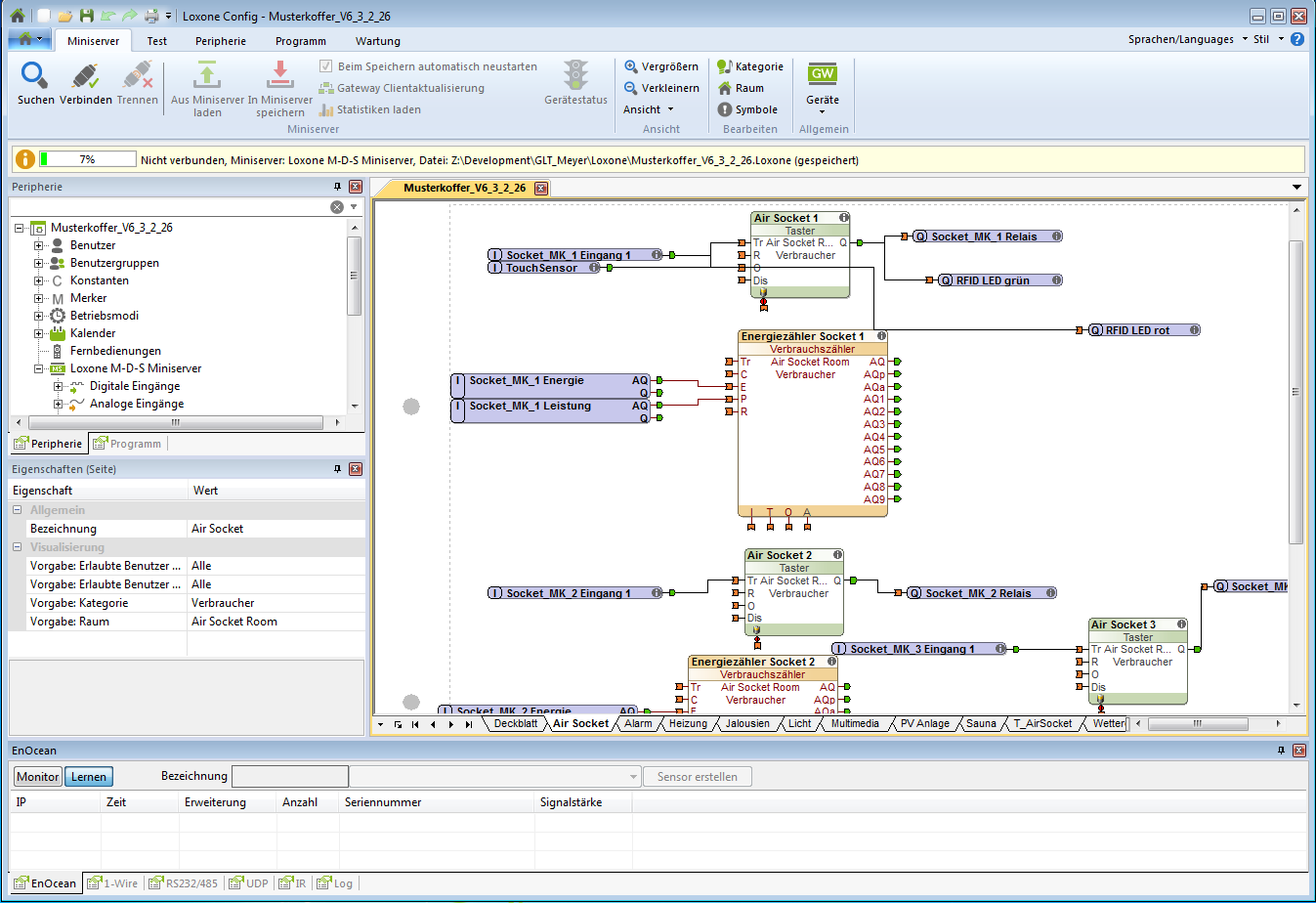
Task: Click info icon on Air Socket 1 block
Action: 844,218
